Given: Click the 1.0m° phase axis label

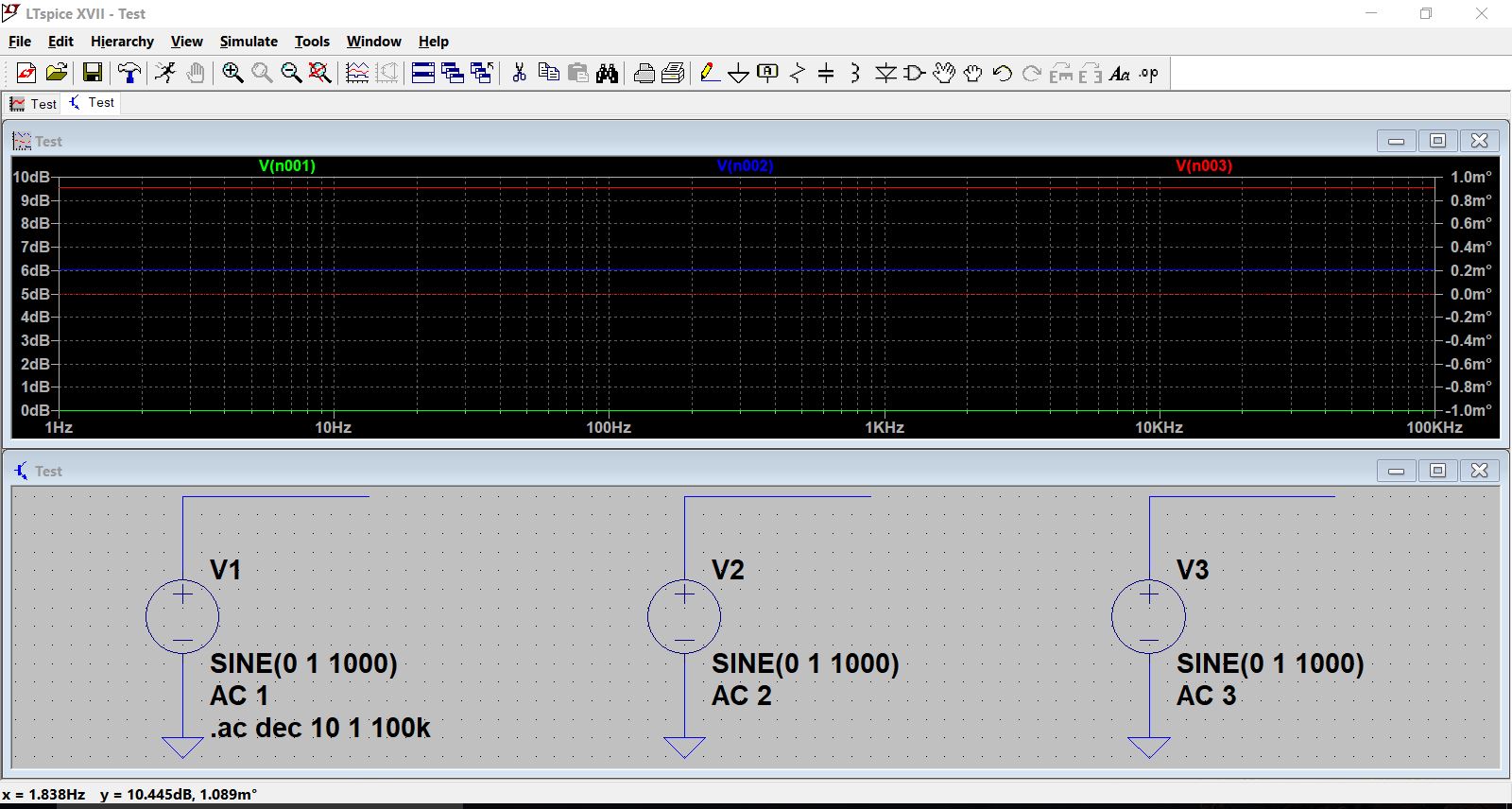Looking at the screenshot, I should point(1471,177).
